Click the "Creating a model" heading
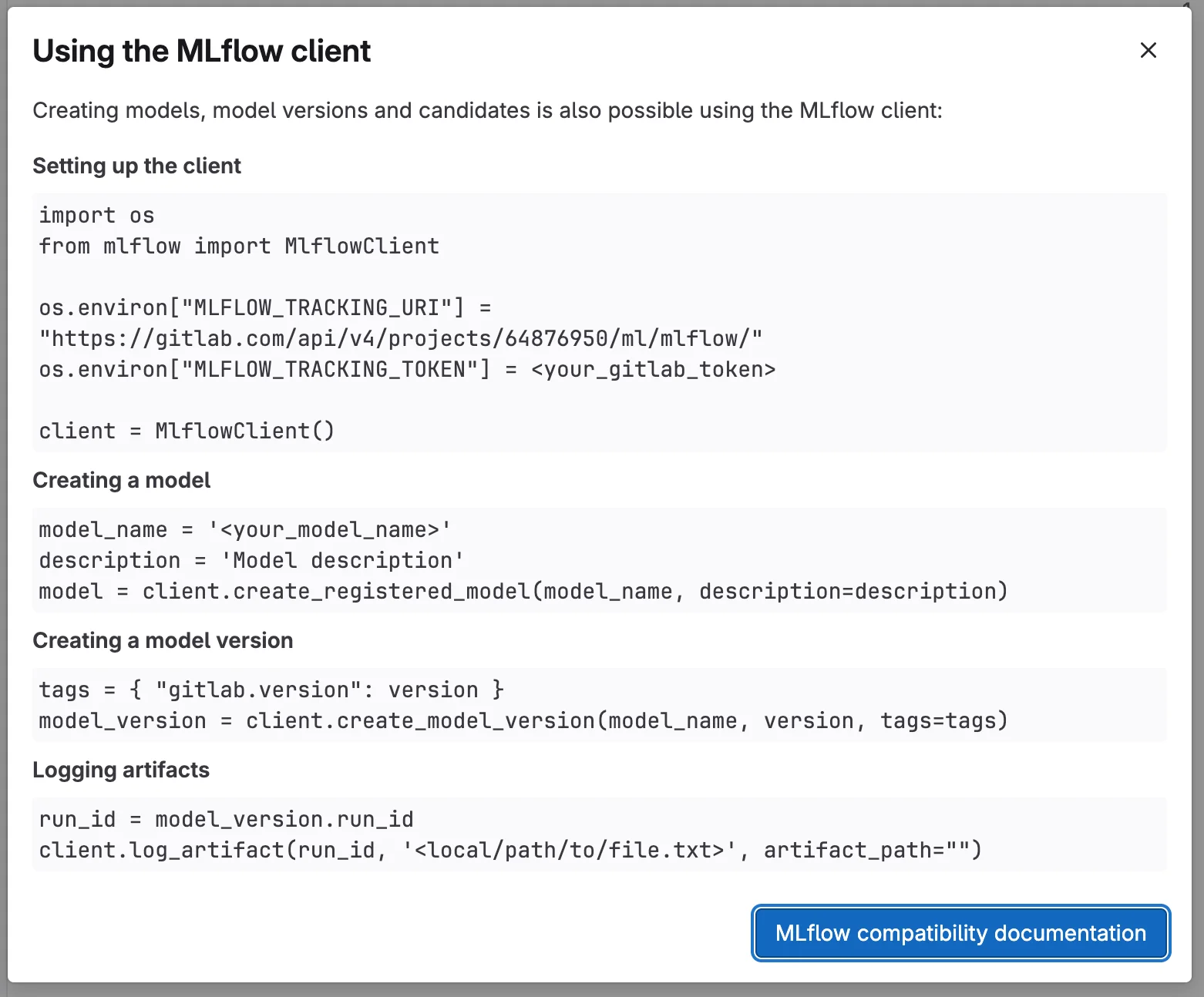Image resolution: width=1204 pixels, height=997 pixels. point(121,480)
